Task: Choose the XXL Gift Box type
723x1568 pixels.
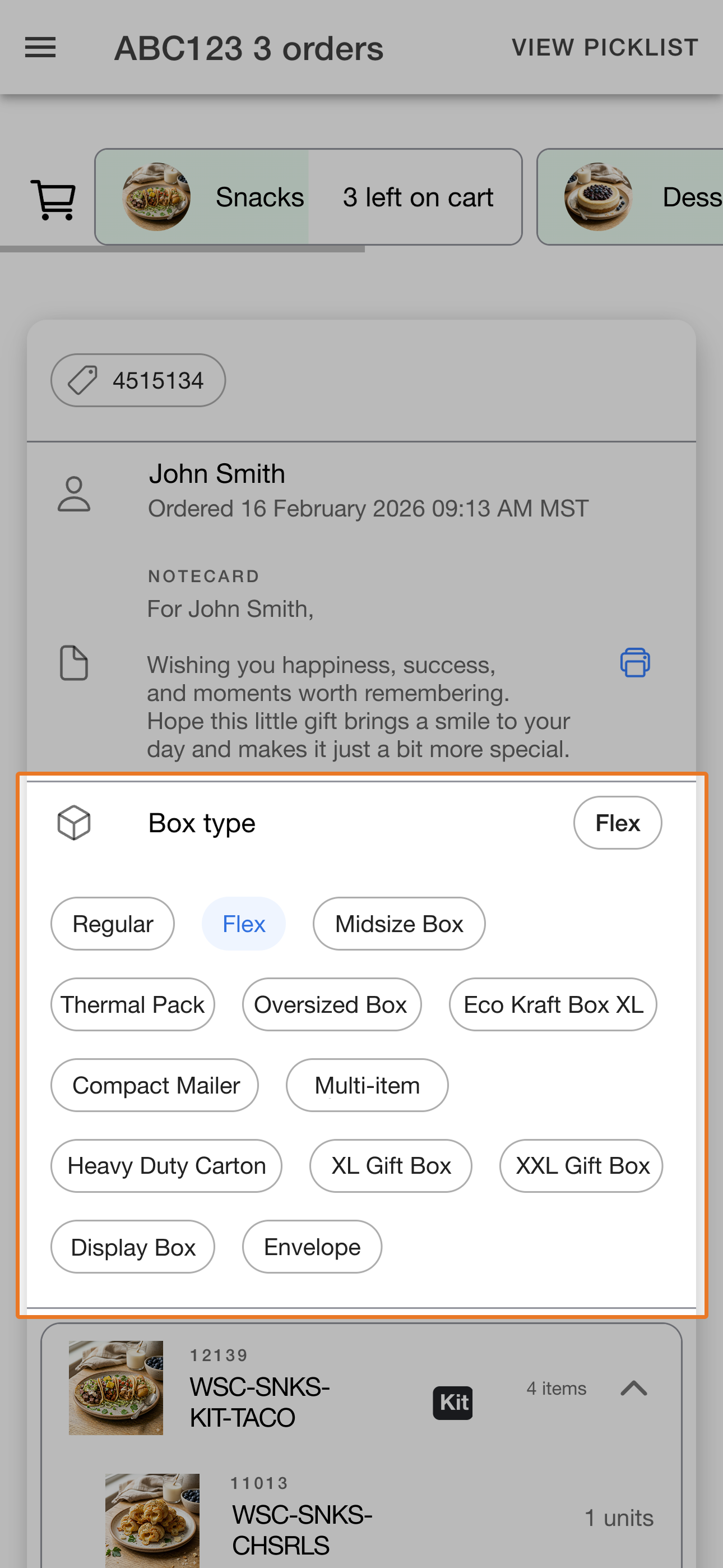Action: pyautogui.click(x=581, y=1166)
